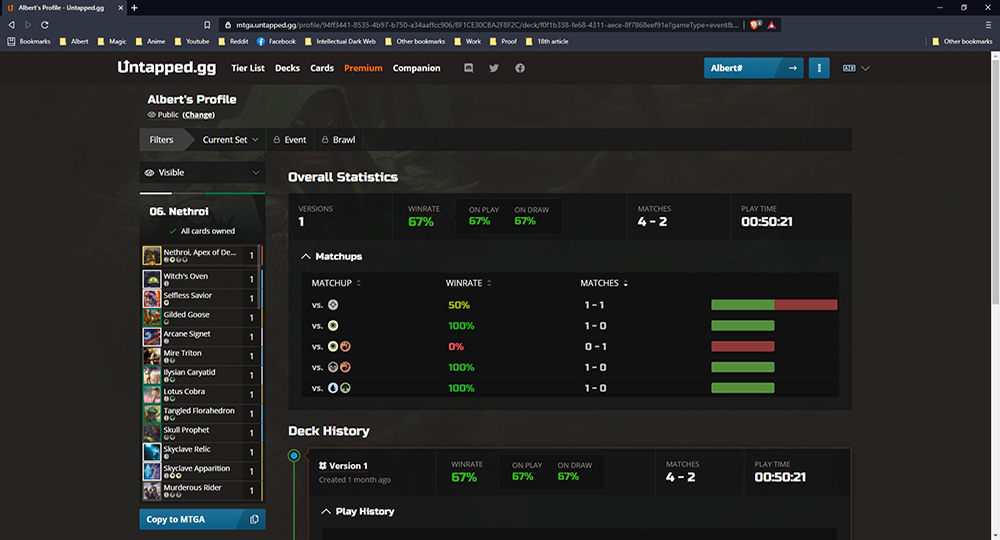Image resolution: width=1000 pixels, height=540 pixels.
Task: Open the Twitter icon in header
Action: pos(494,68)
